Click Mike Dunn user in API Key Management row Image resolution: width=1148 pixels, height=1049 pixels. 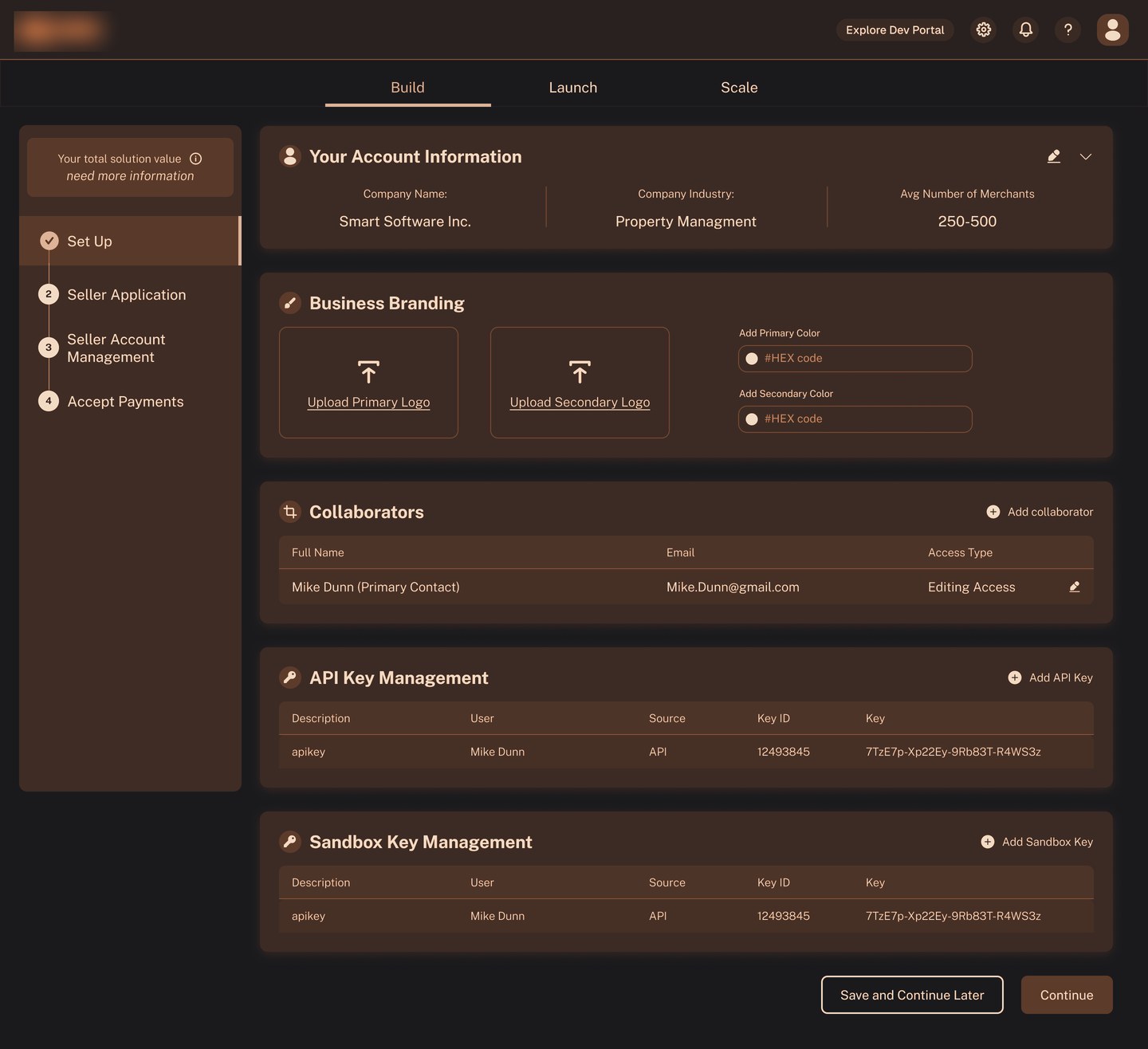(497, 752)
